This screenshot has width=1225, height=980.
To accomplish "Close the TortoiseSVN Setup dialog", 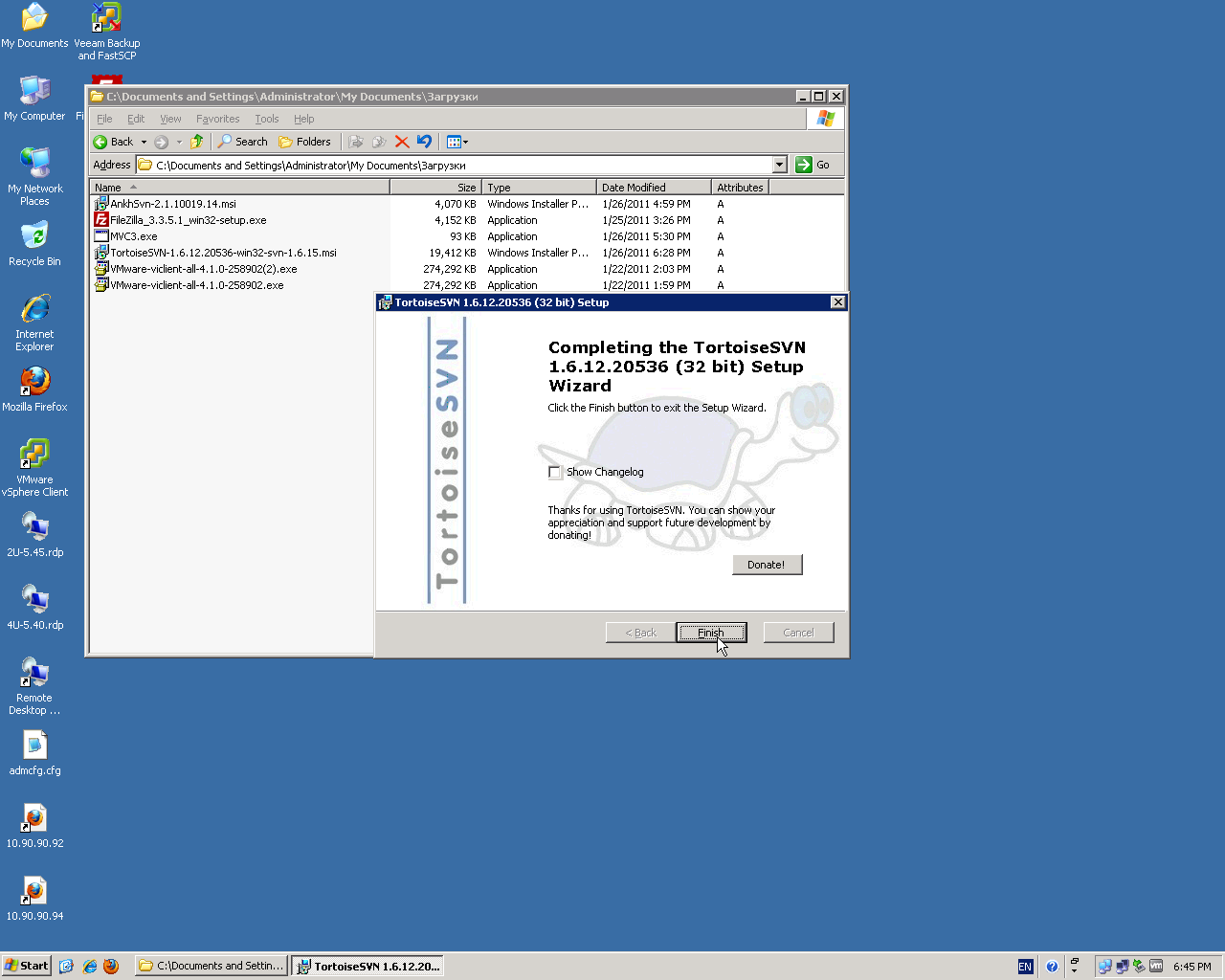I will tap(837, 302).
